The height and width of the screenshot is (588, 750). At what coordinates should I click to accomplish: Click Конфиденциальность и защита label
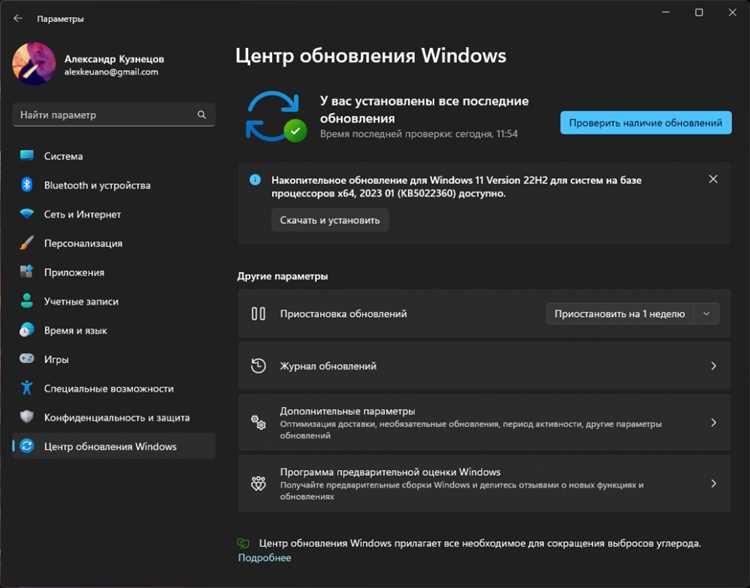tap(117, 418)
